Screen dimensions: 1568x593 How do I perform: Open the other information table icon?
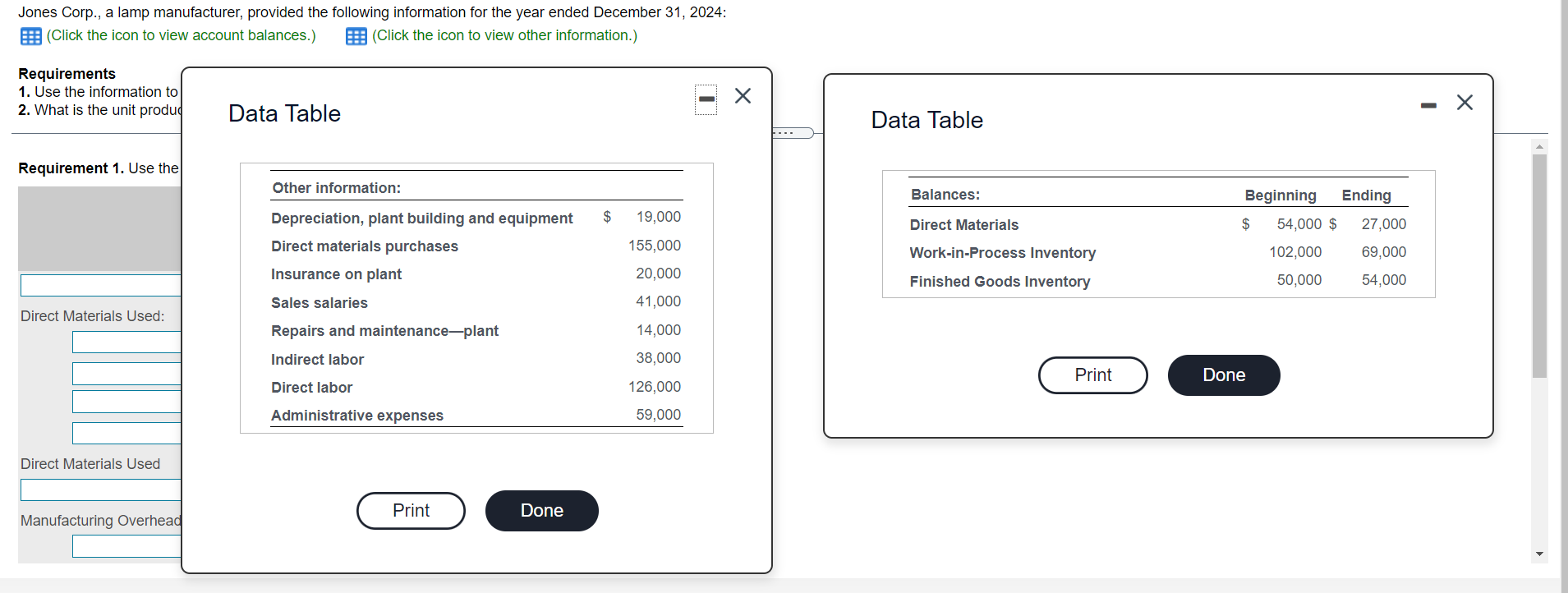[356, 36]
